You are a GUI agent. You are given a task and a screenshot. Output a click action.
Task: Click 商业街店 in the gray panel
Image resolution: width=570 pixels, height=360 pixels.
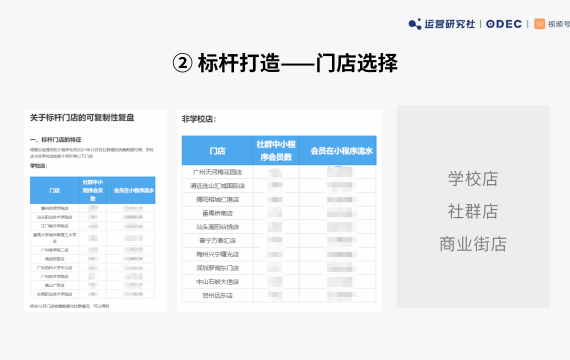pos(473,244)
